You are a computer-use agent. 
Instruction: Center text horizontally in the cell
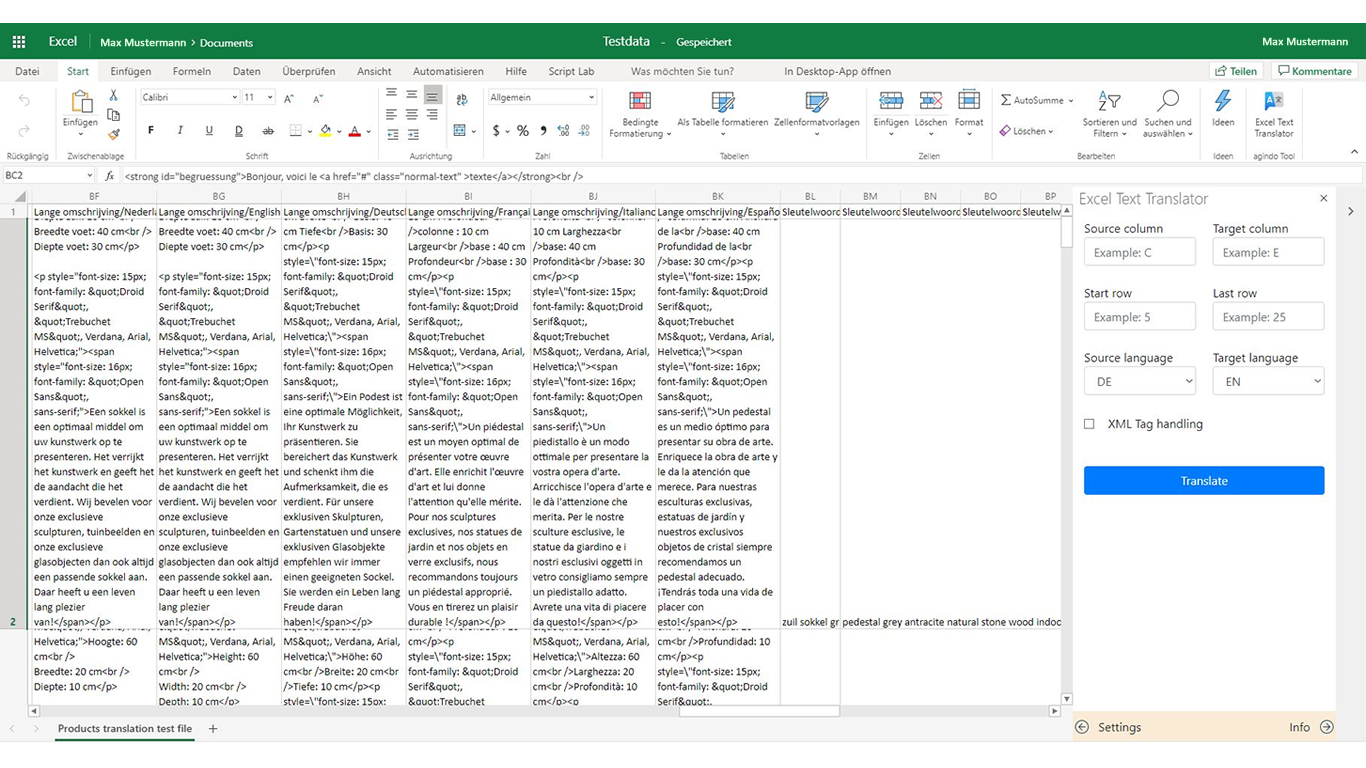(413, 114)
